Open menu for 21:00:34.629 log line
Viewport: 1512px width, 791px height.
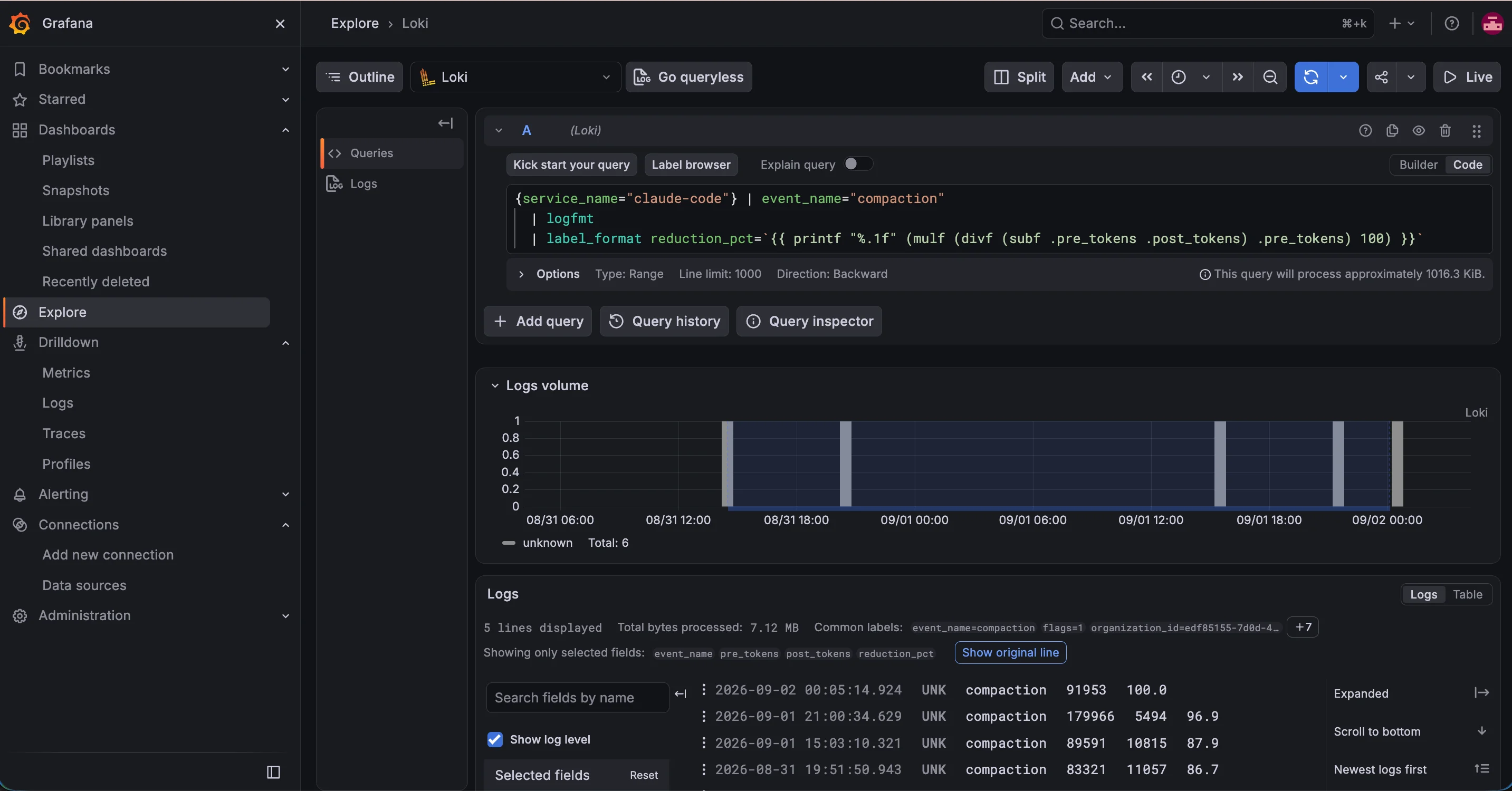click(704, 717)
